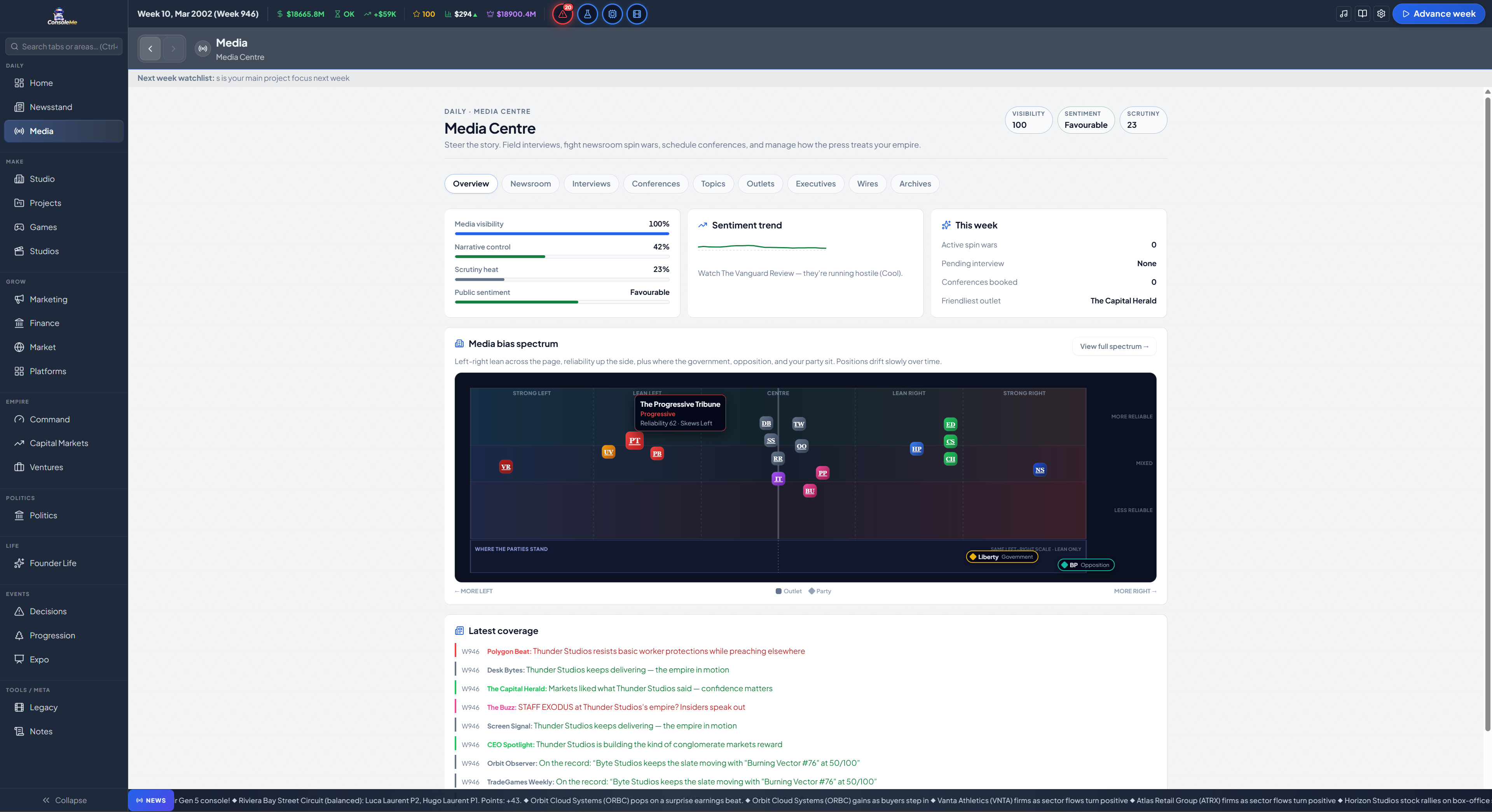Click the flask research icon in top bar
The width and height of the screenshot is (1492, 812).
coord(587,14)
